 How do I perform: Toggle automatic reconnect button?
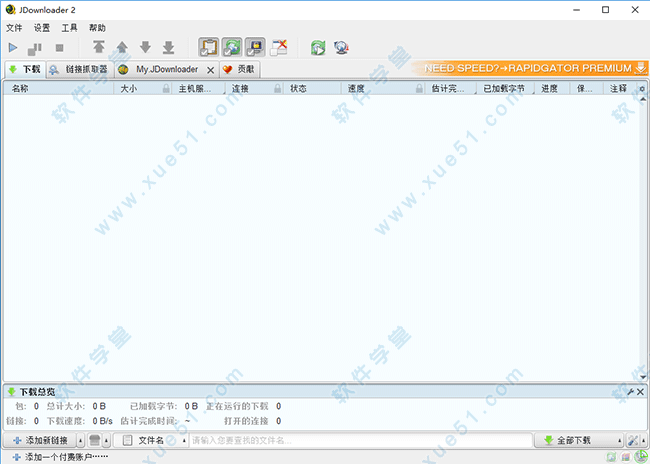(x=231, y=47)
